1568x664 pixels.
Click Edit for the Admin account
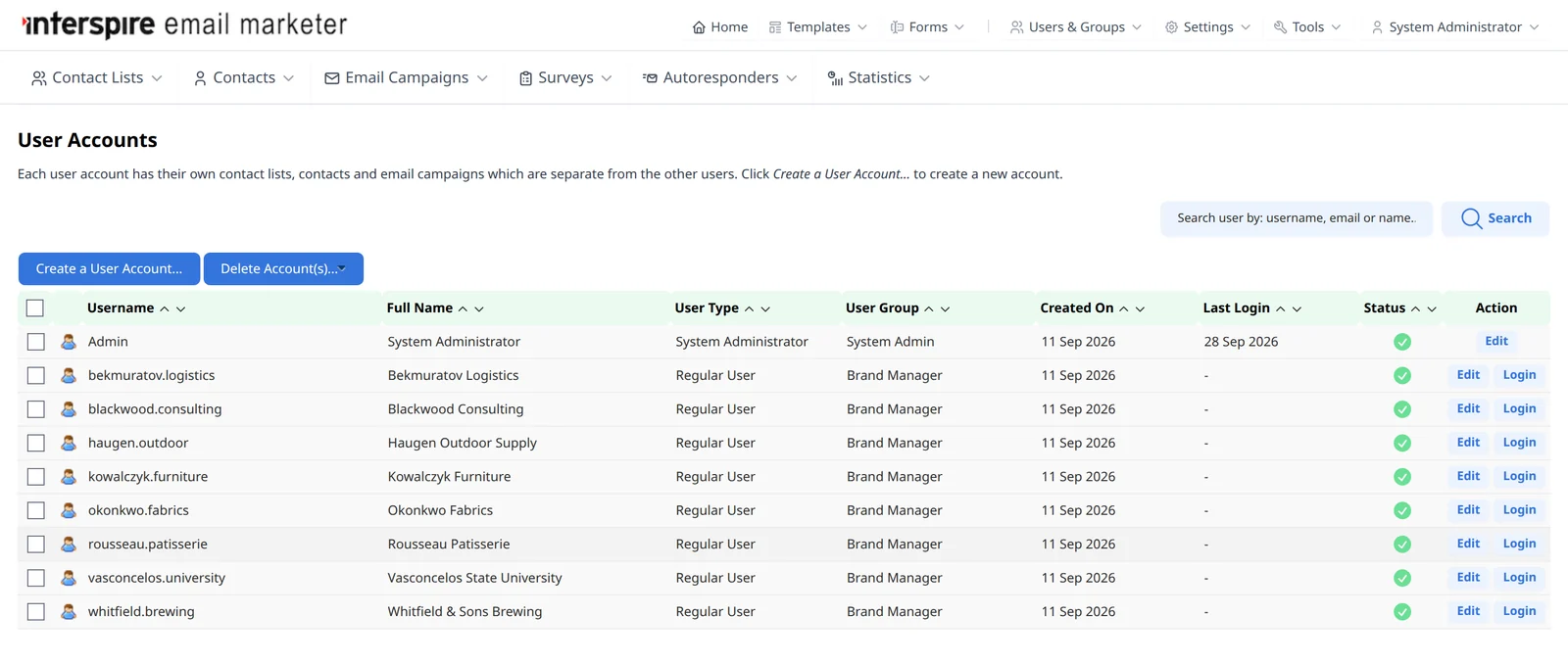pos(1496,341)
